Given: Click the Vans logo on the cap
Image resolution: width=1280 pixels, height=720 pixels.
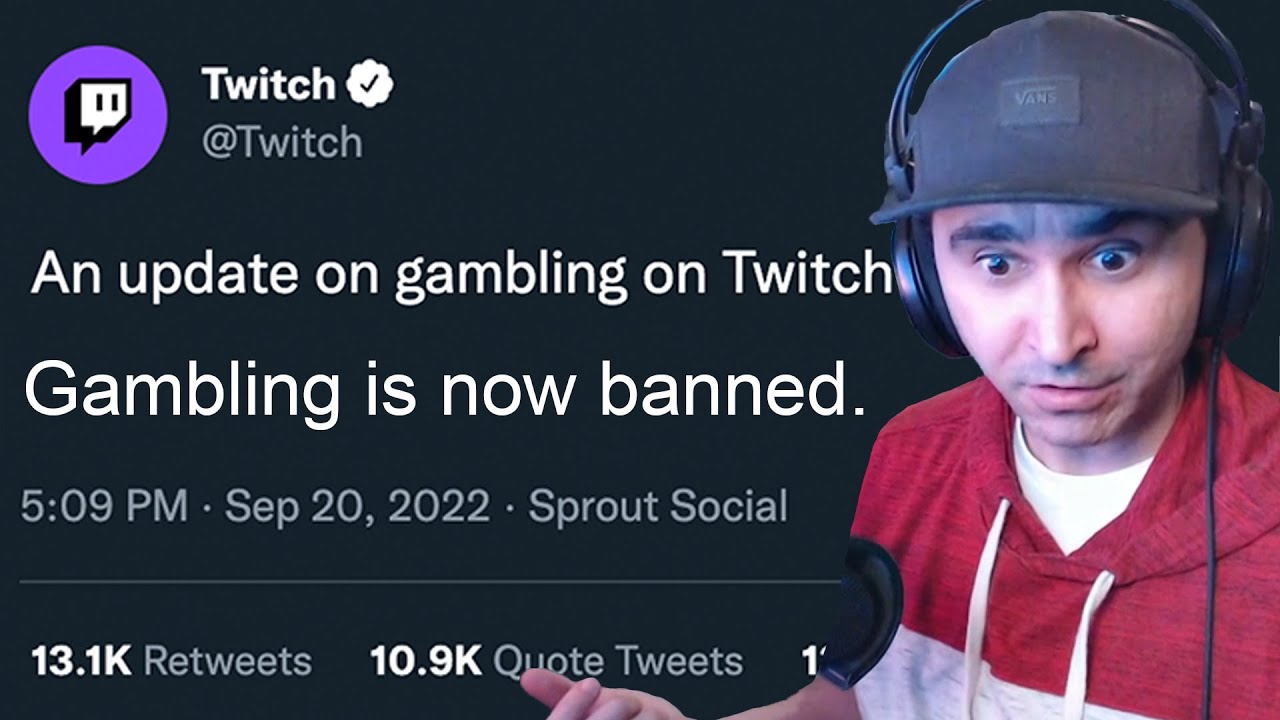Looking at the screenshot, I should tap(1041, 99).
